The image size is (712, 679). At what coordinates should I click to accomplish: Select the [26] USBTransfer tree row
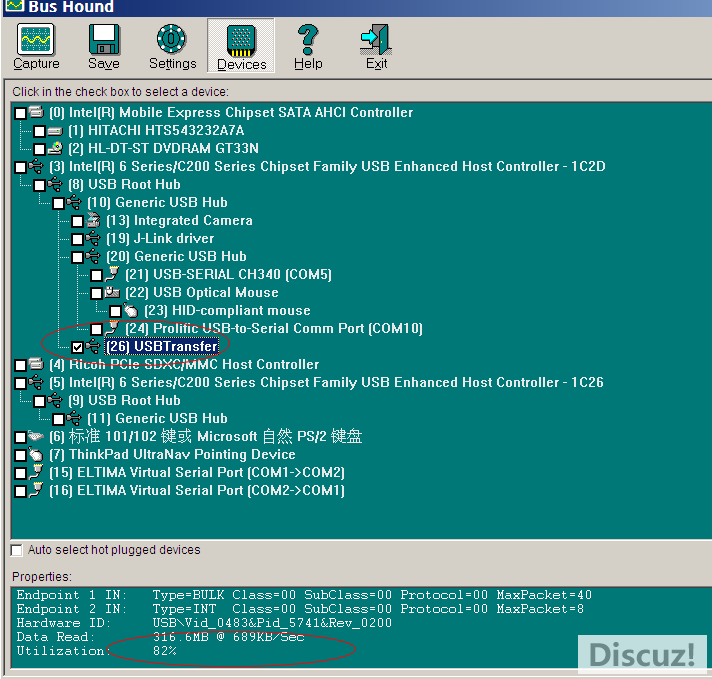162,347
